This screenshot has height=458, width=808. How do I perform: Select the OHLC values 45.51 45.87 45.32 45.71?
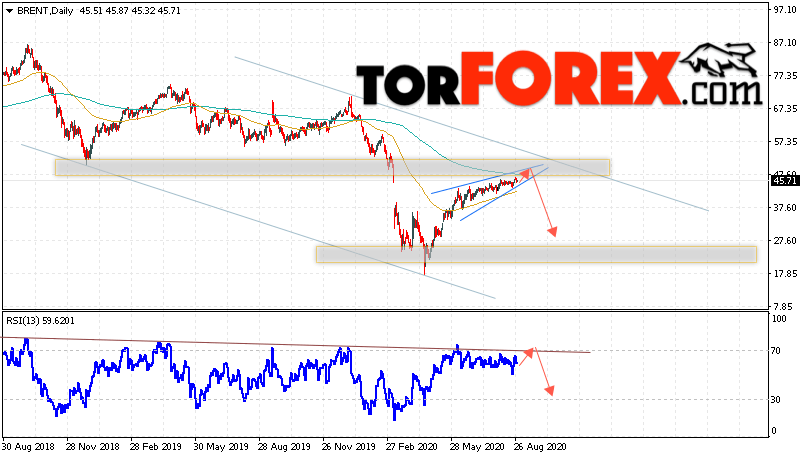pos(130,11)
